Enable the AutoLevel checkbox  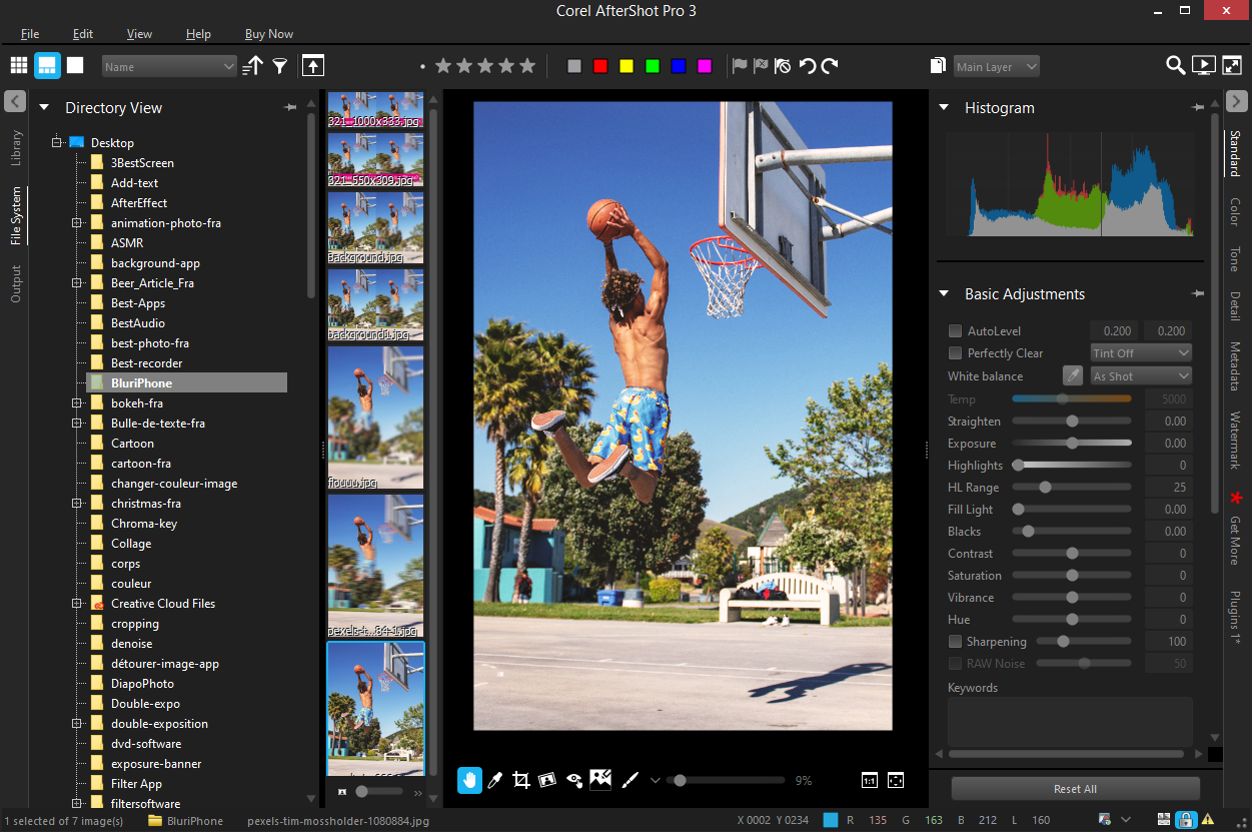pos(954,331)
